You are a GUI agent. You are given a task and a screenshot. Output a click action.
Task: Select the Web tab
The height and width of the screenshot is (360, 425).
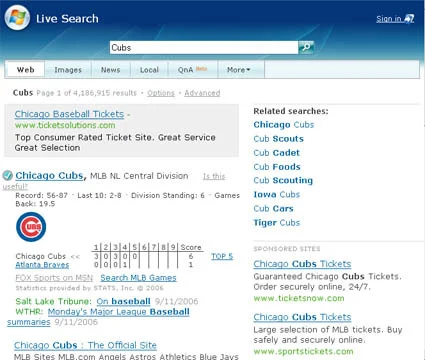tap(26, 70)
